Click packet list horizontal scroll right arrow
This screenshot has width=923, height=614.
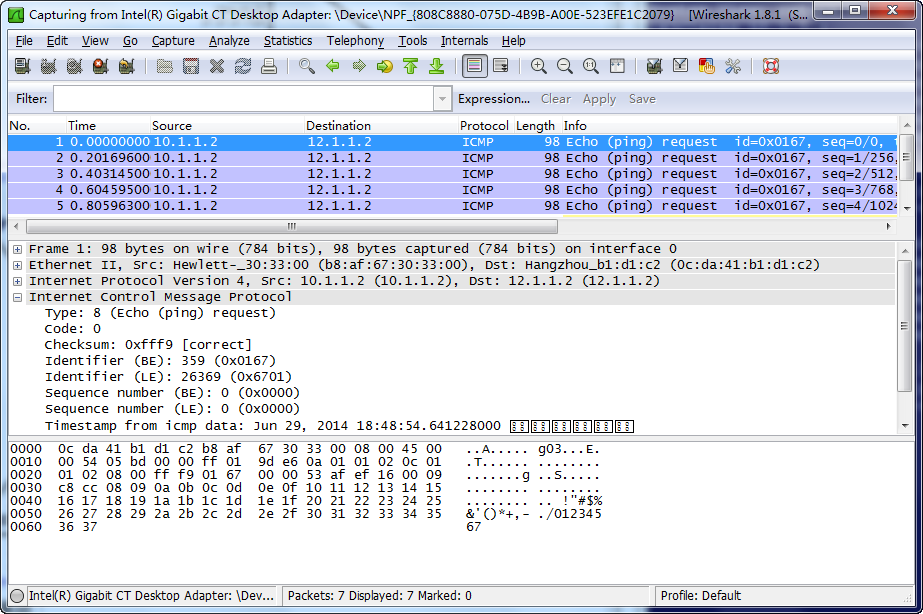pyautogui.click(x=888, y=226)
